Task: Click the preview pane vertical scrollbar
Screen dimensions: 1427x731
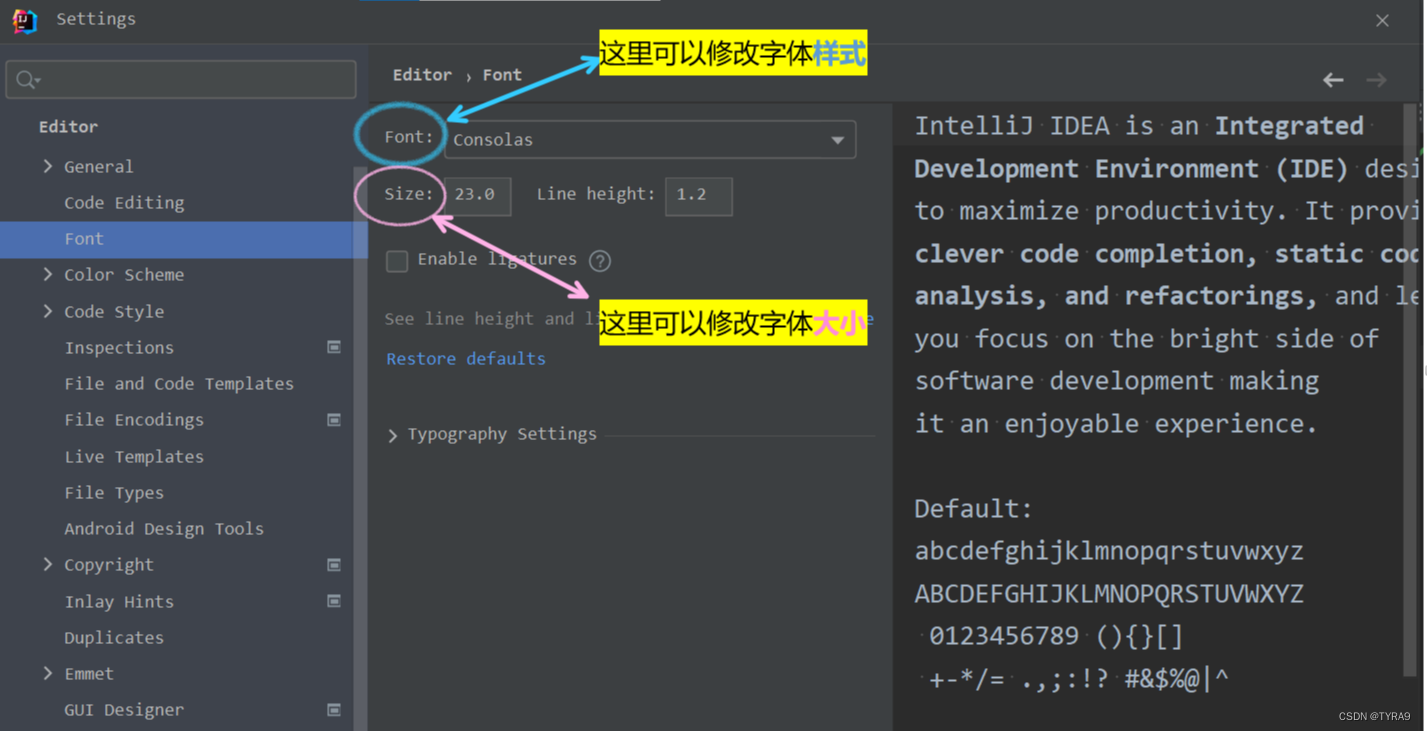Action: coord(1412,390)
